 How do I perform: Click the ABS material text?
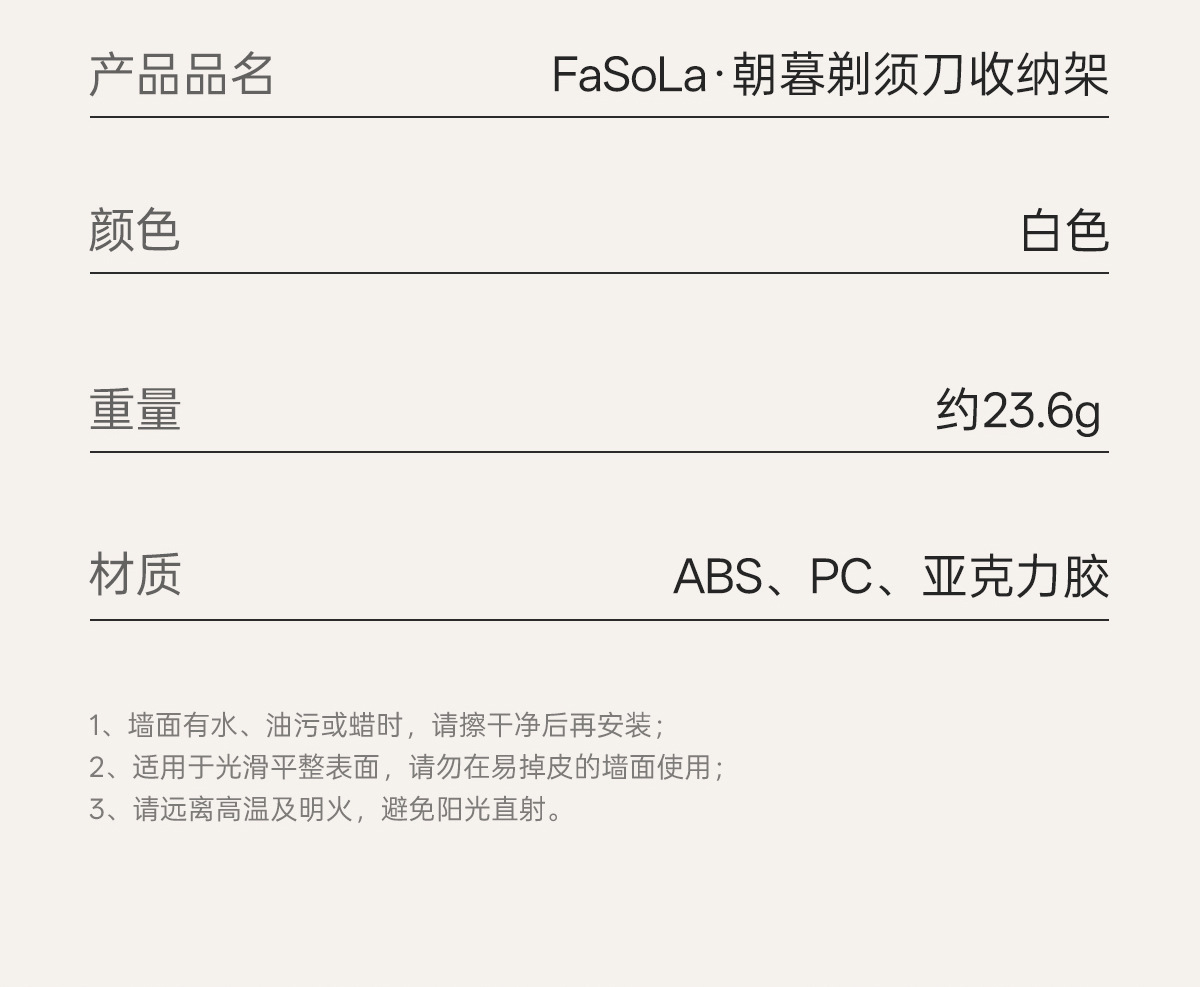click(x=717, y=577)
